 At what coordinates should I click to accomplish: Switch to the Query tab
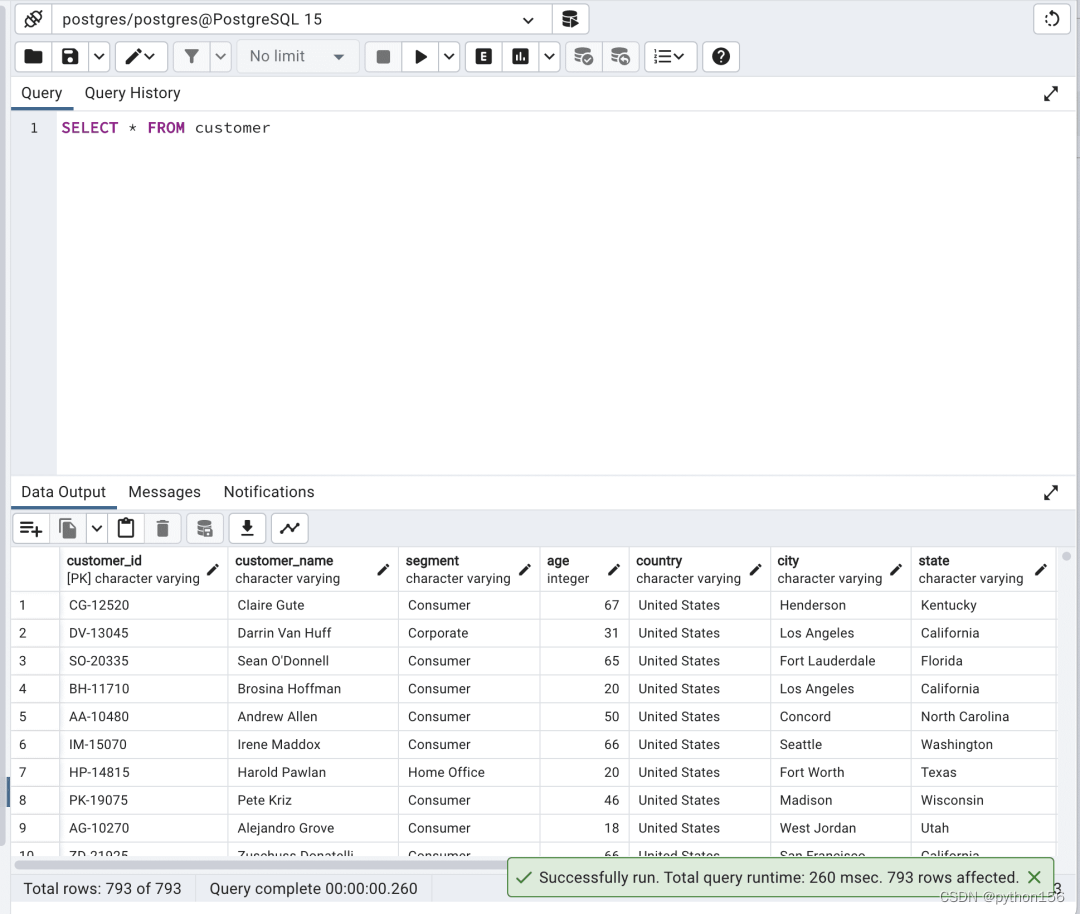41,93
